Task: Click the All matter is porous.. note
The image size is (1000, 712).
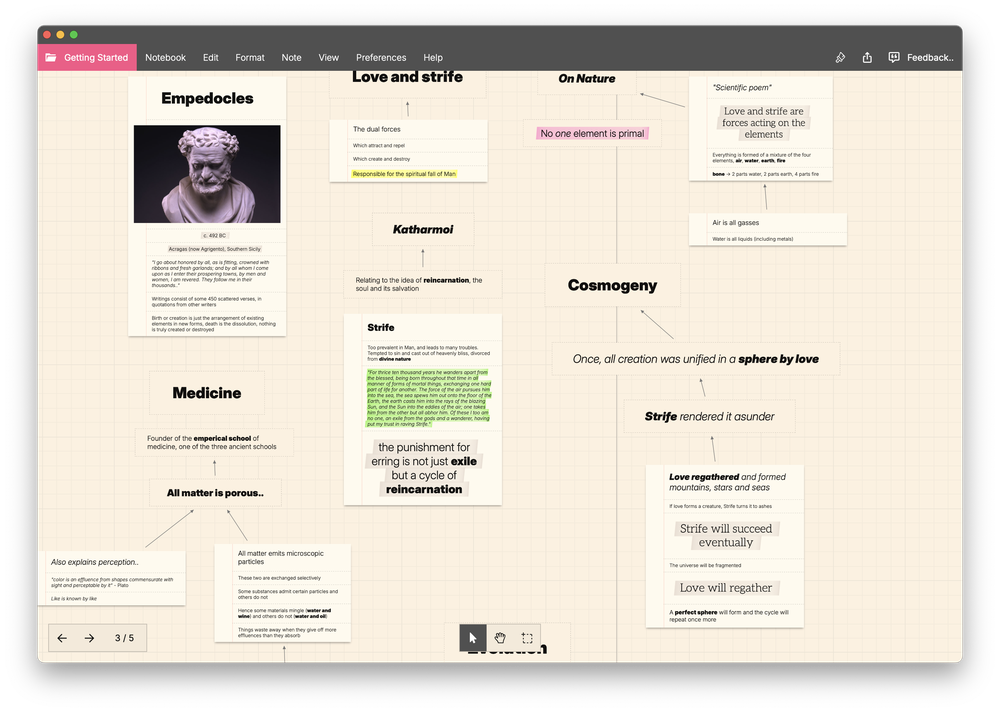Action: (x=215, y=493)
